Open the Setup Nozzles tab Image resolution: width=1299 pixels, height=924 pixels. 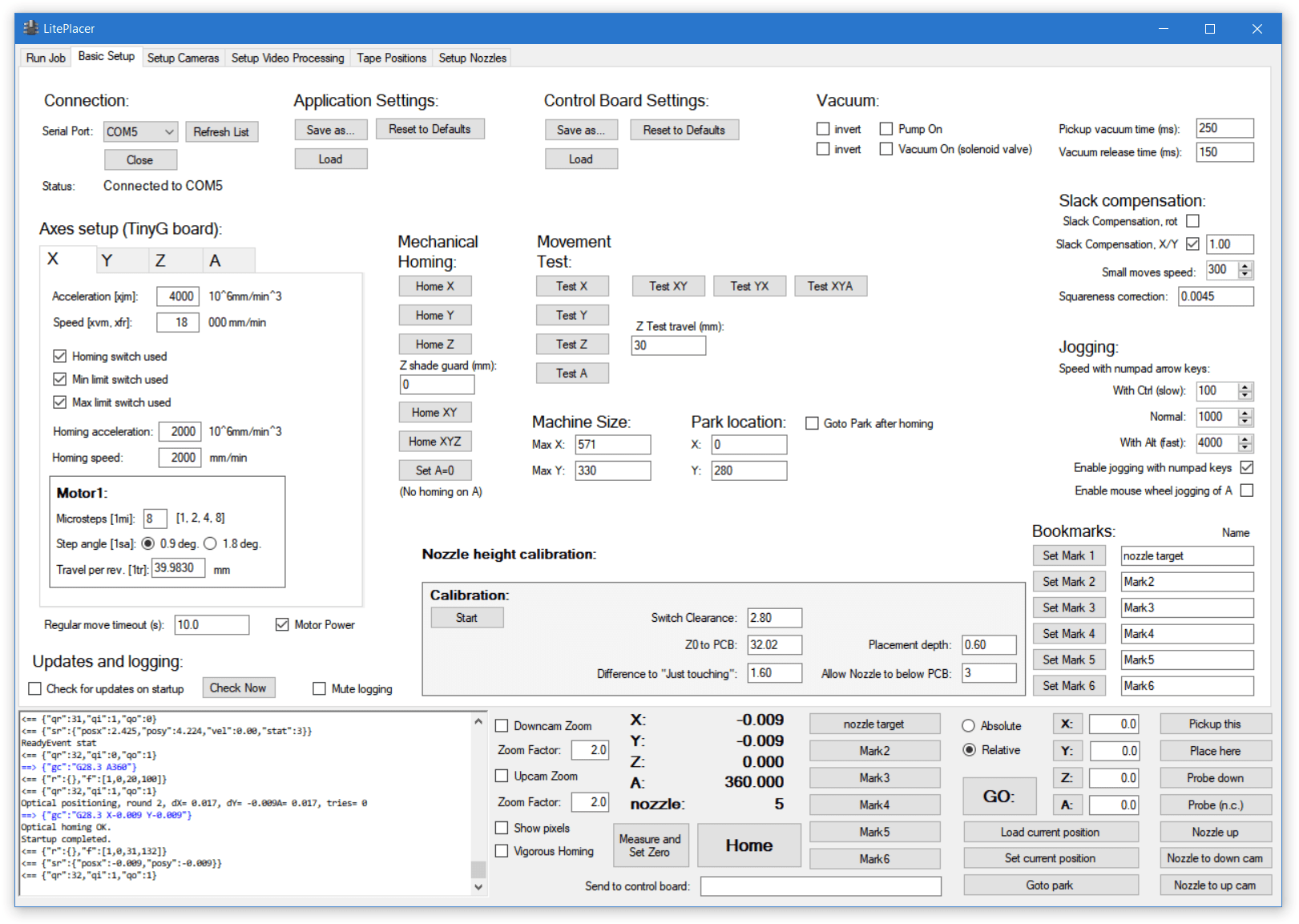pyautogui.click(x=472, y=58)
